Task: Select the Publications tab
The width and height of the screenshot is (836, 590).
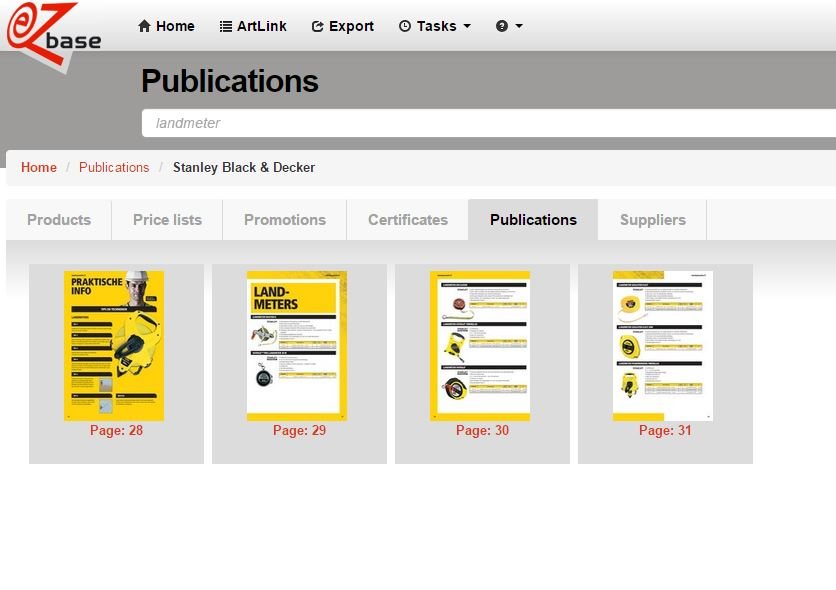Action: tap(533, 220)
